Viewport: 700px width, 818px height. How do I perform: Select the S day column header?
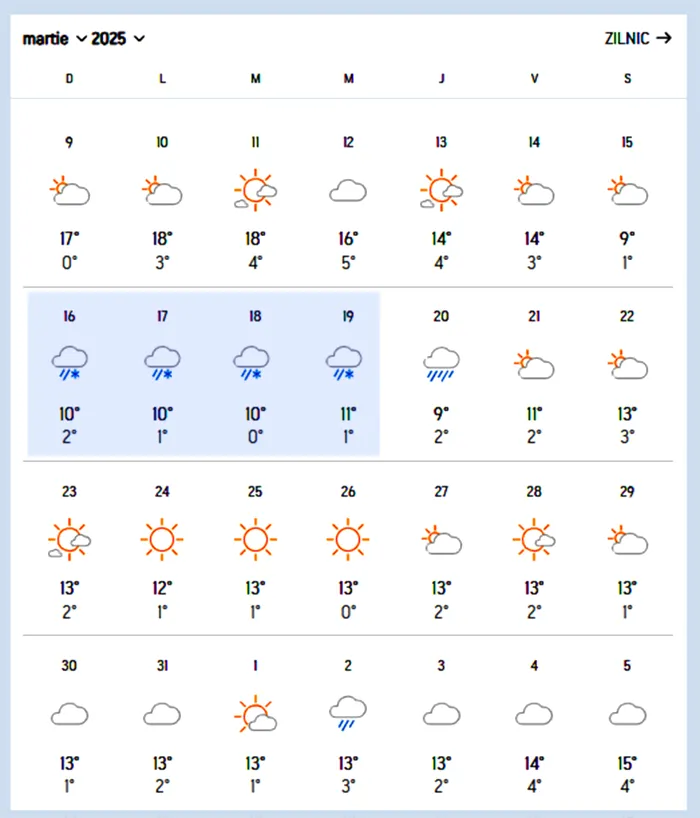[x=627, y=79]
